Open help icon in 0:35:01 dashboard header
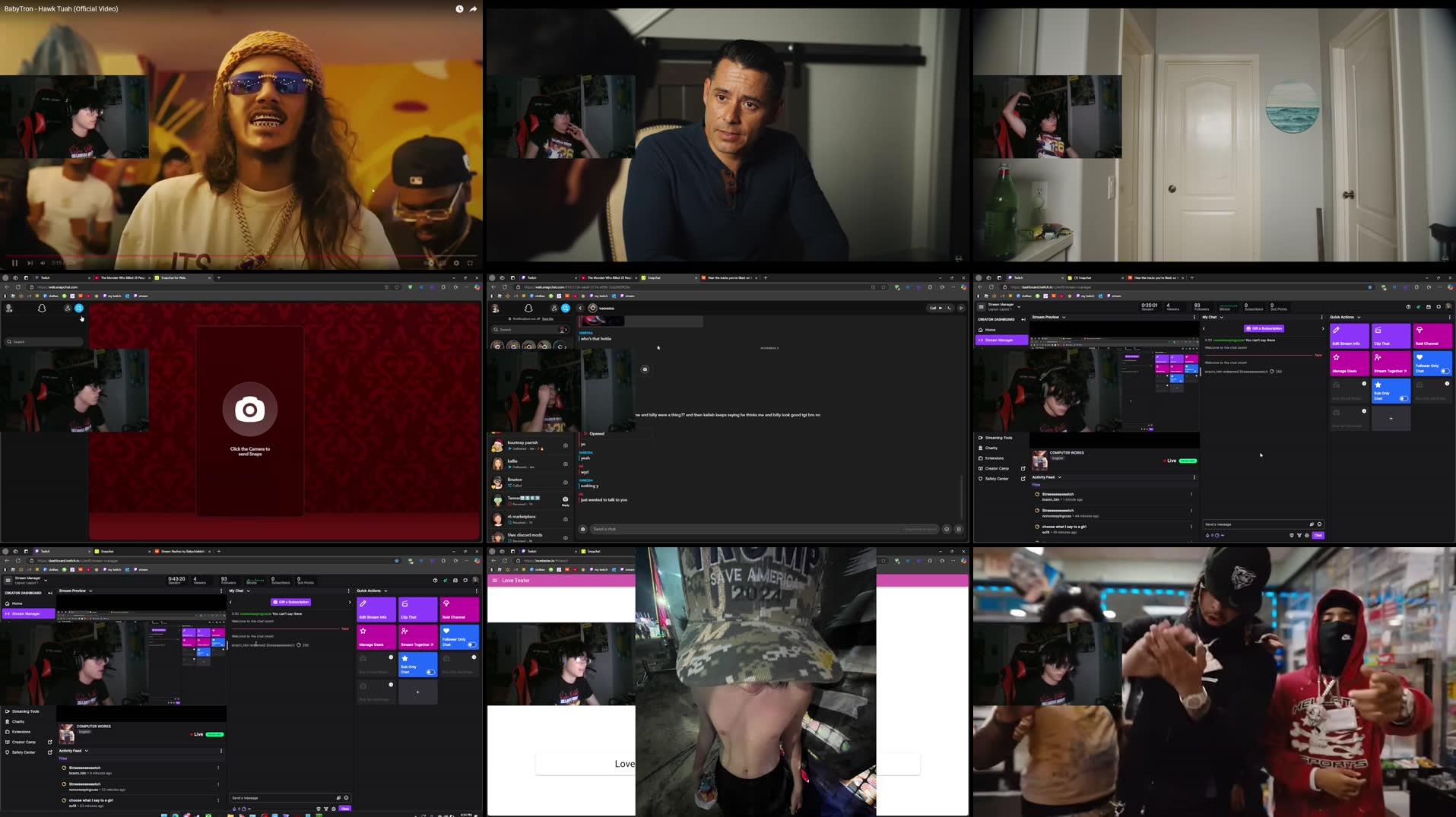The image size is (1456, 817). pos(1408,306)
